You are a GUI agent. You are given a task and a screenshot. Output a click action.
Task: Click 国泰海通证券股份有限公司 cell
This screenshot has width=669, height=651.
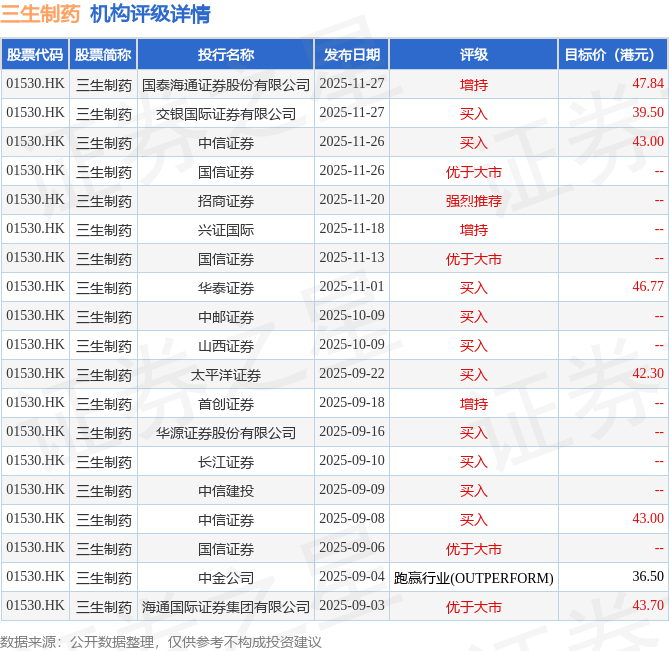click(x=226, y=85)
